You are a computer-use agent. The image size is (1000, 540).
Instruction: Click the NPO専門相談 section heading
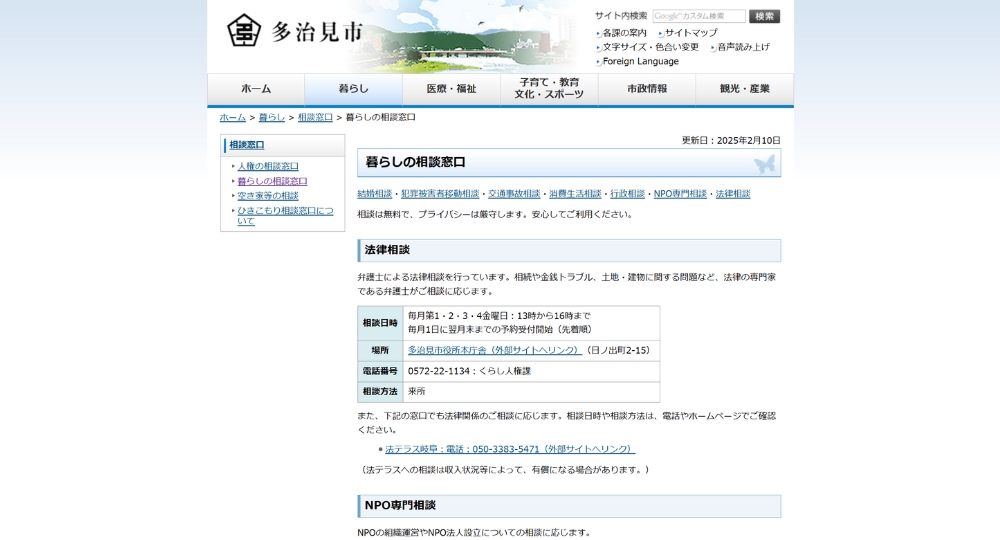click(x=569, y=506)
